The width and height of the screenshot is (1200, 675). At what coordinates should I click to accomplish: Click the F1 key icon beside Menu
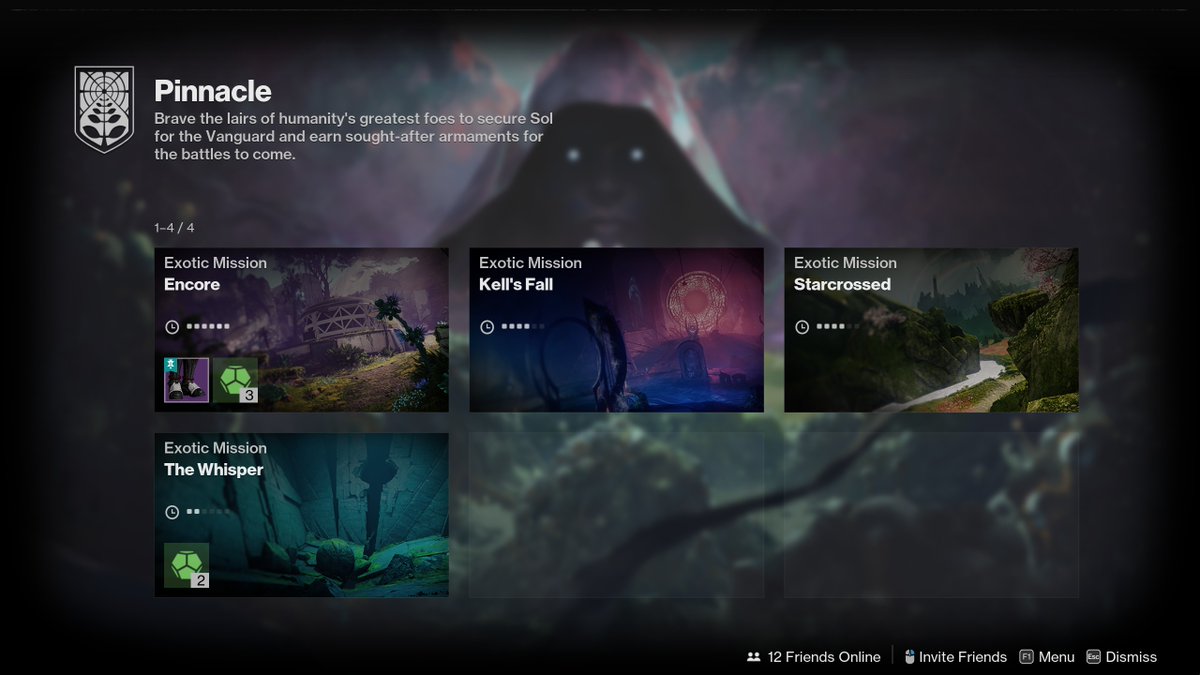[x=1026, y=657]
